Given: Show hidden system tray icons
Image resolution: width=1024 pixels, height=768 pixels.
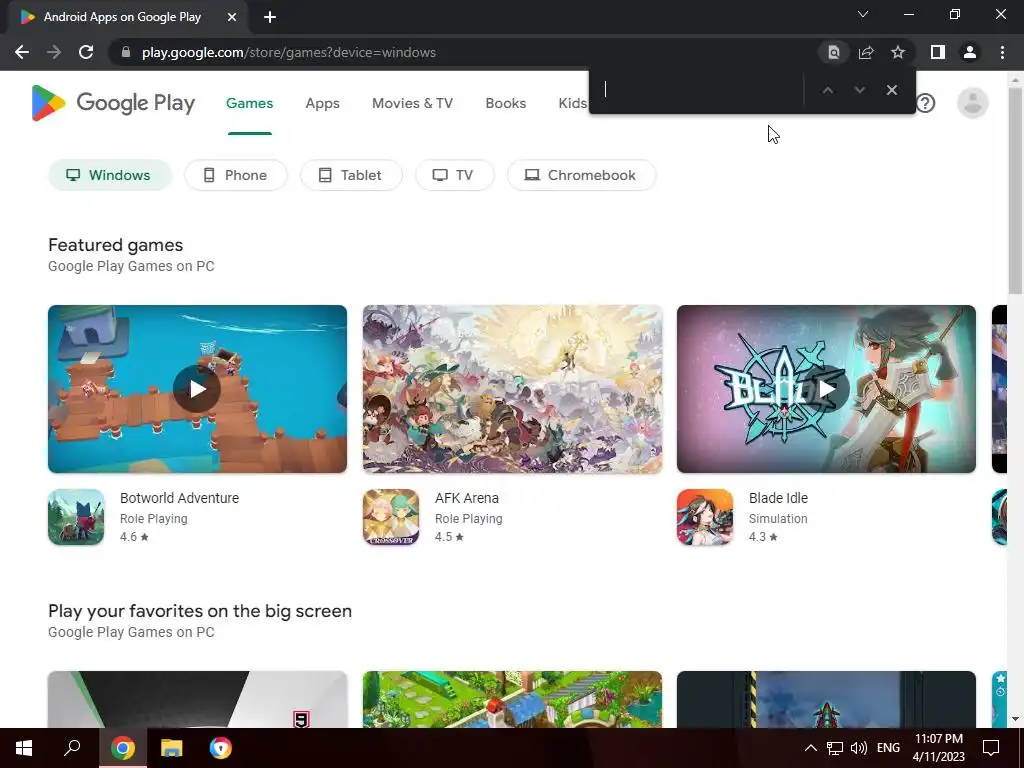Looking at the screenshot, I should click(810, 748).
